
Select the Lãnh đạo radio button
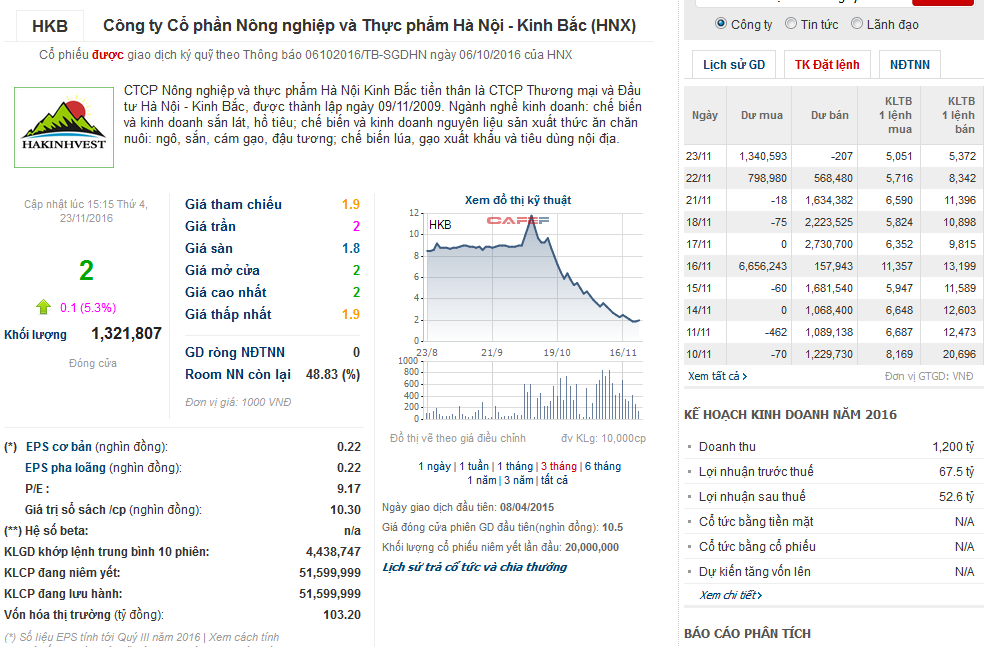point(856,24)
